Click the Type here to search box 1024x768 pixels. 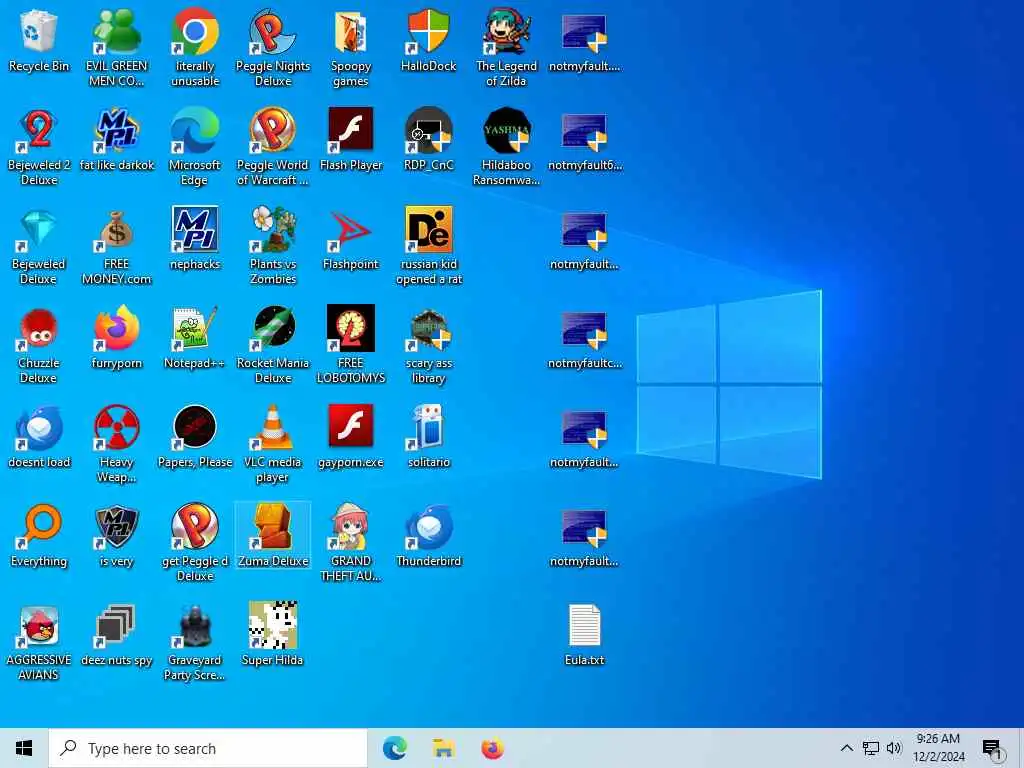click(208, 748)
